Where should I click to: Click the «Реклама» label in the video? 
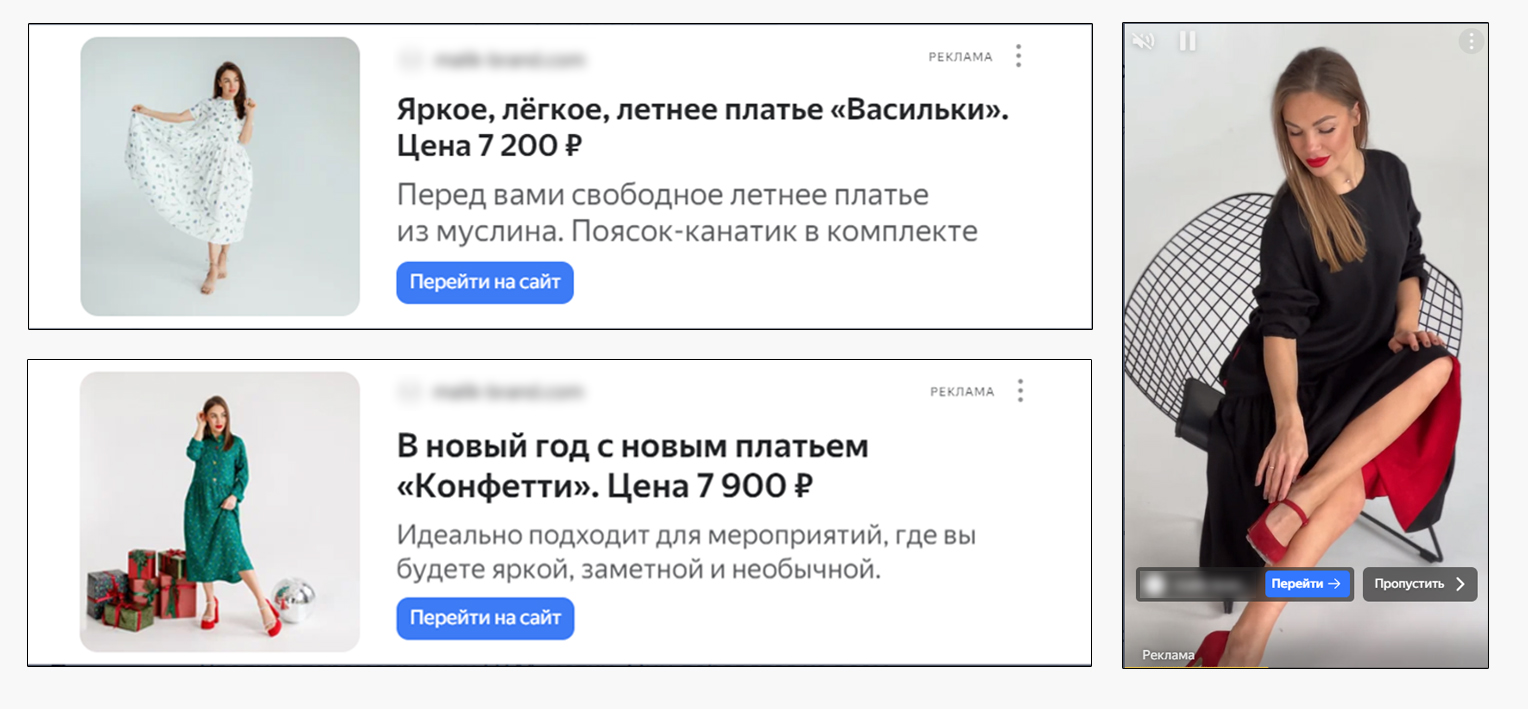point(1168,655)
